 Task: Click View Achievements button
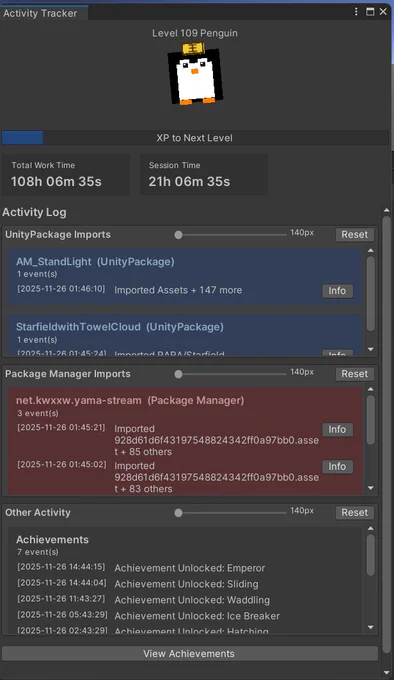coord(189,654)
